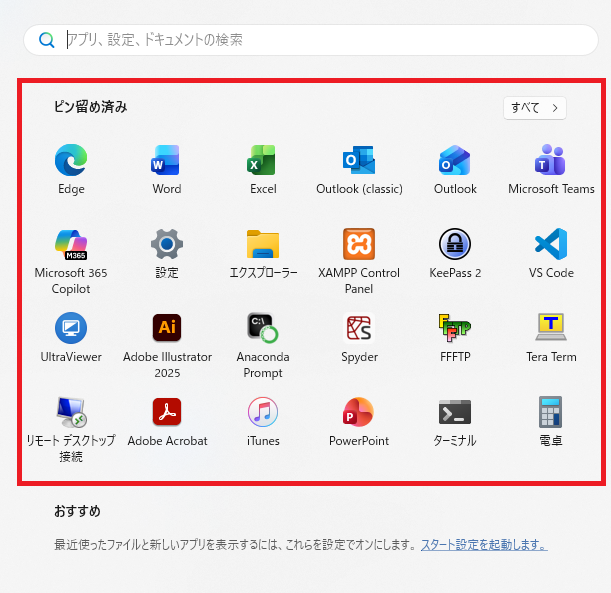Launch PowerPoint
This screenshot has height=593, width=611.
point(359,412)
